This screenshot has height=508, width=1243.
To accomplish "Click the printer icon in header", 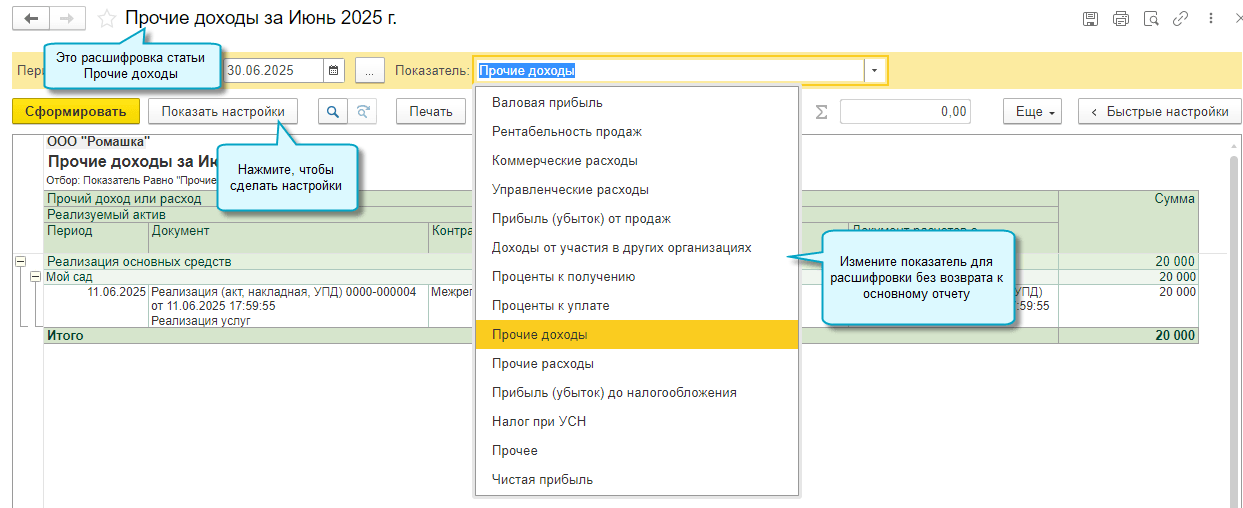I will [1121, 19].
